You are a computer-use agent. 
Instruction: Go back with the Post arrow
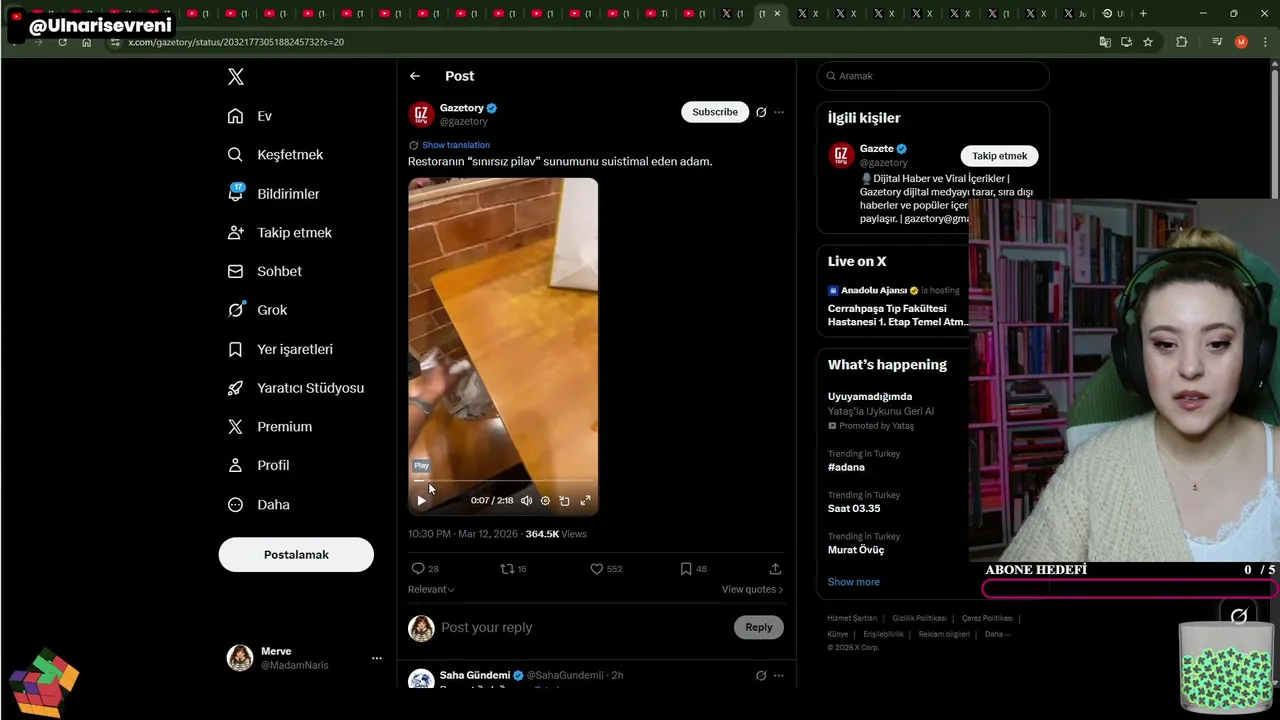click(x=415, y=76)
